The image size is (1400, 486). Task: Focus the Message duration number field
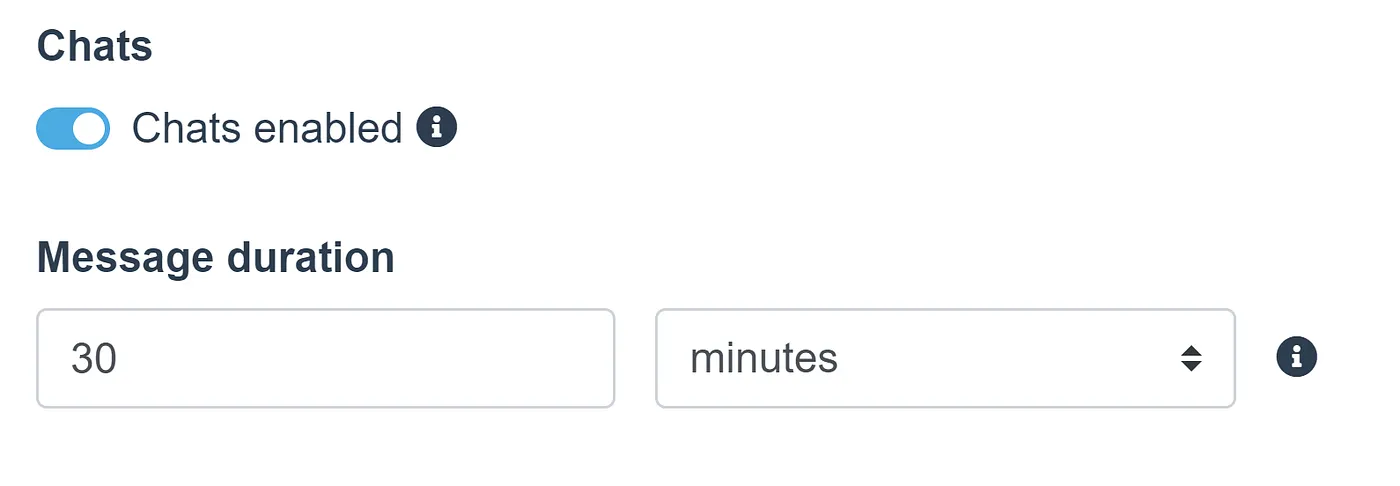pyautogui.click(x=325, y=358)
